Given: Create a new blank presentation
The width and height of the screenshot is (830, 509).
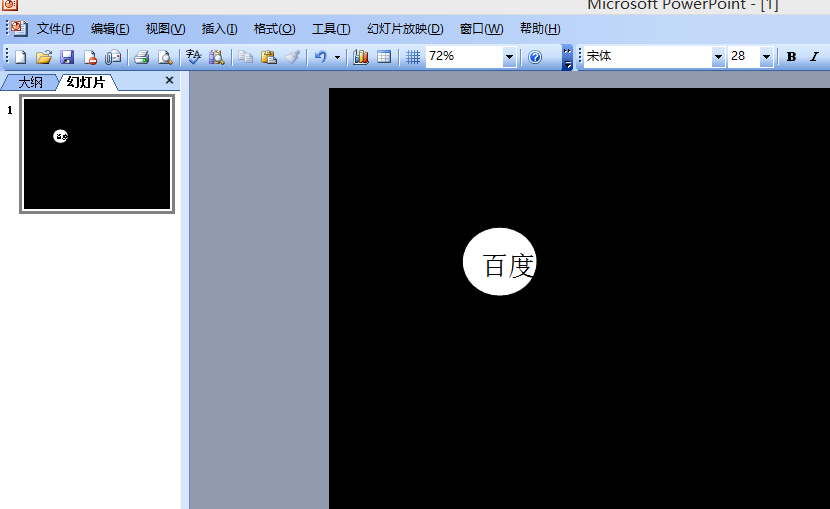Looking at the screenshot, I should click(x=20, y=57).
